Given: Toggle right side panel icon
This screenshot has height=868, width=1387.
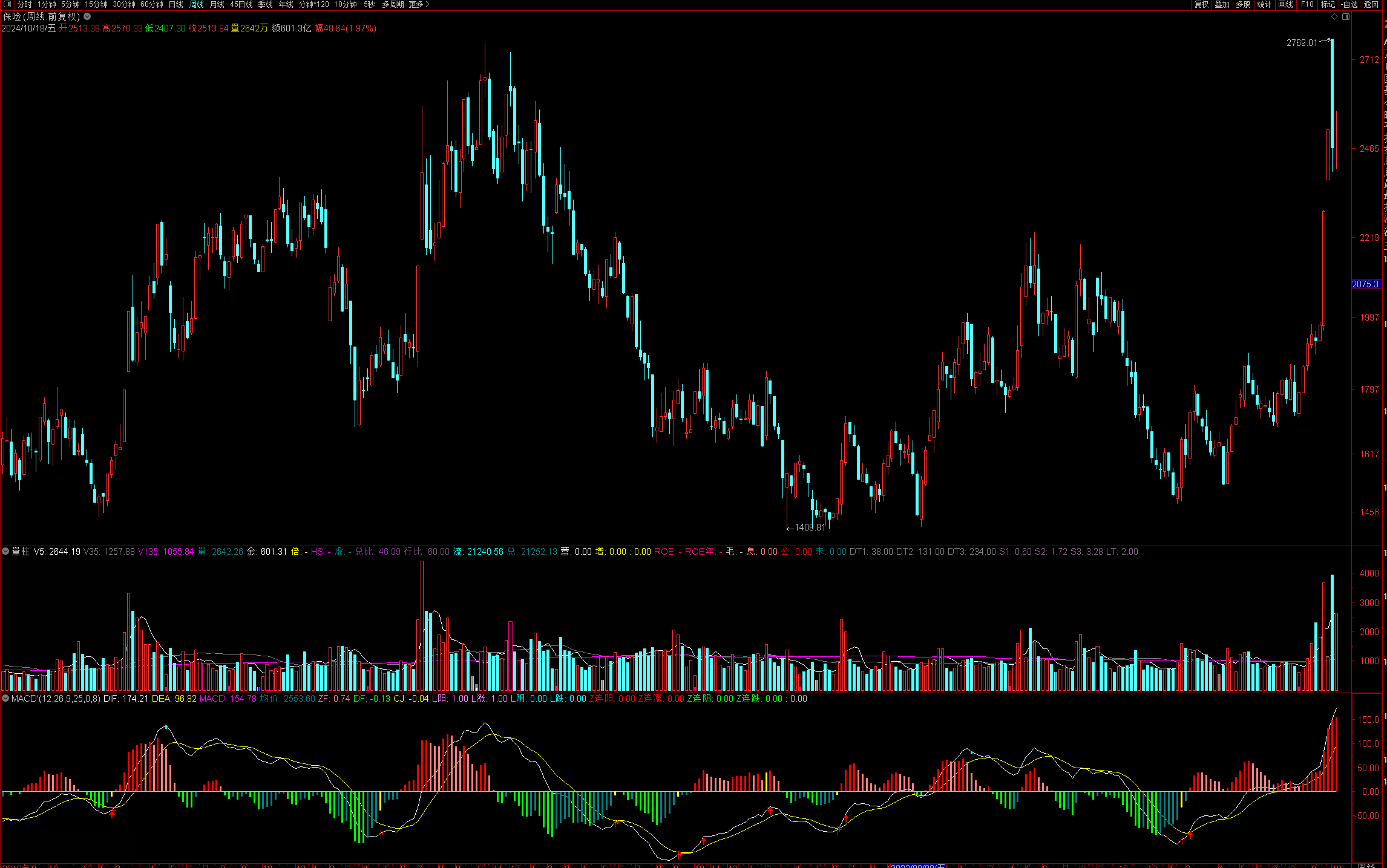Looking at the screenshot, I should [x=1346, y=17].
